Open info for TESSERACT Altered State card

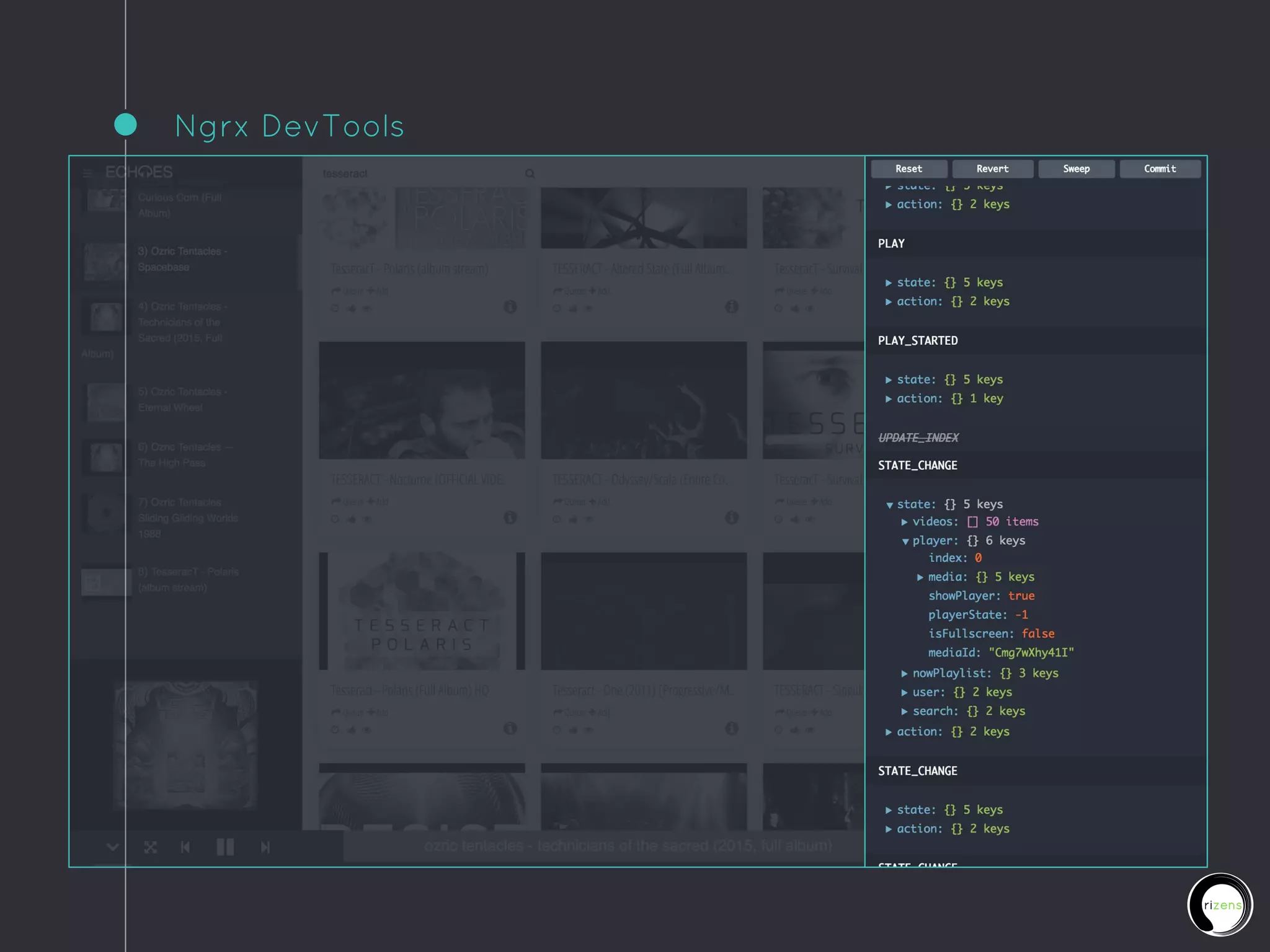pos(732,307)
